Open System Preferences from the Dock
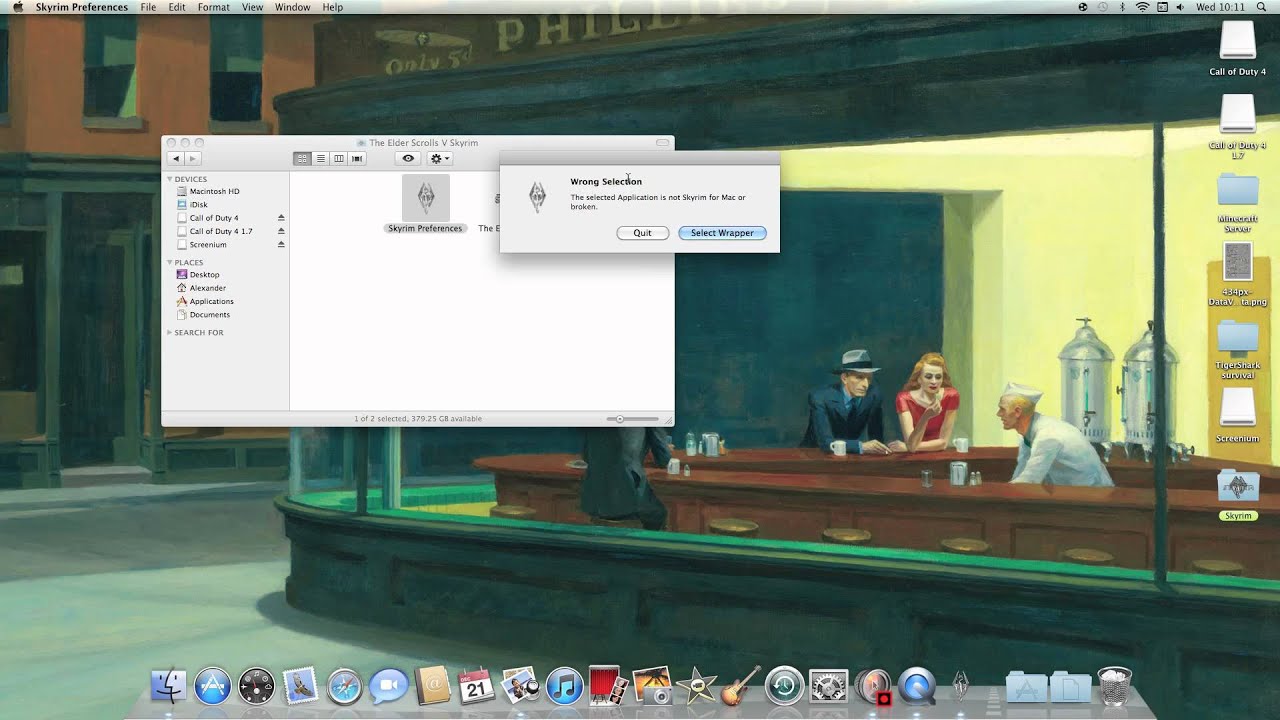 (829, 686)
